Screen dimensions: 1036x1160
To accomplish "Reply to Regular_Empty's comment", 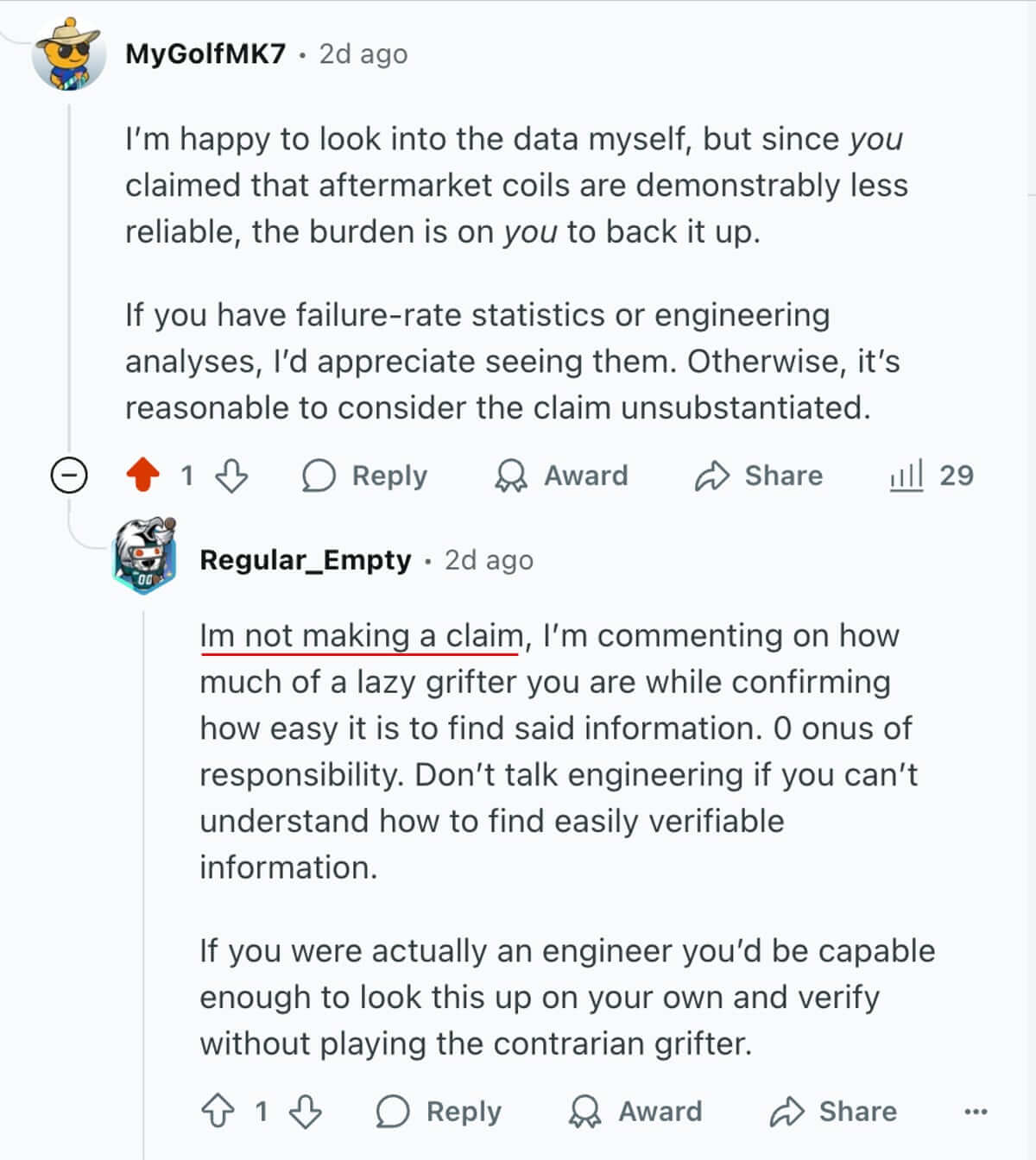I will 439,1112.
